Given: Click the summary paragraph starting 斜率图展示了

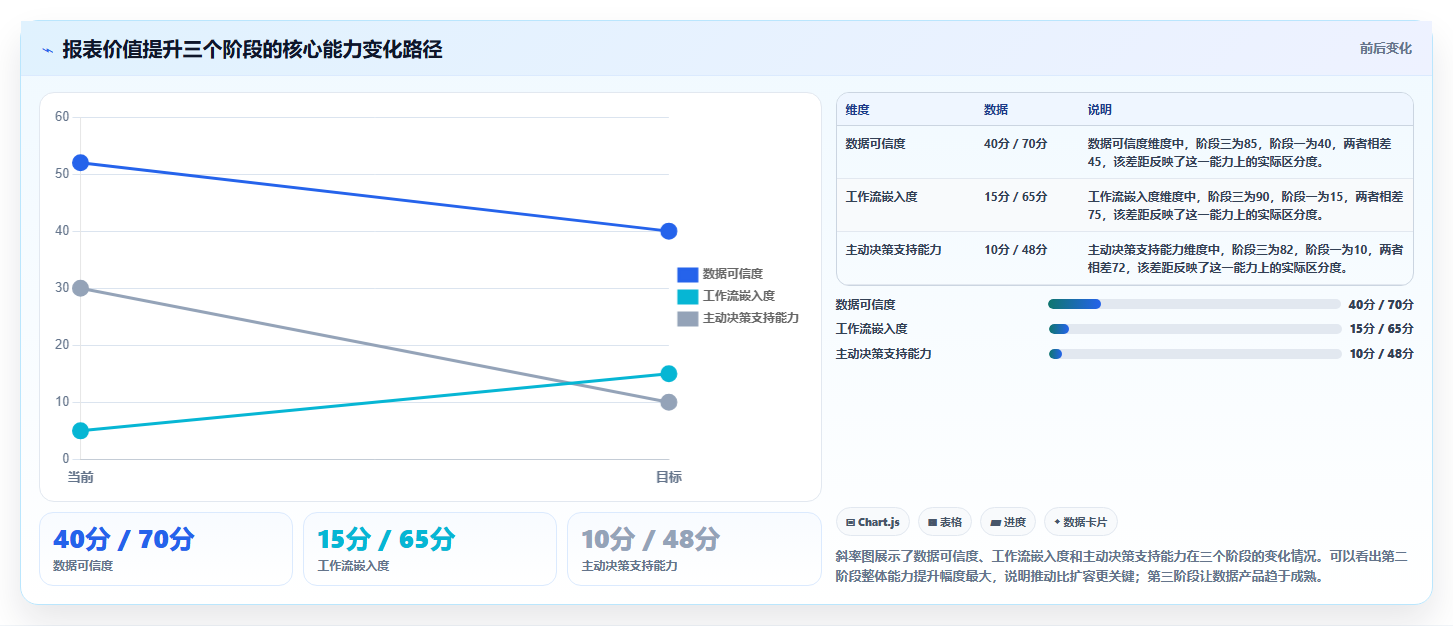Looking at the screenshot, I should pos(1122,567).
